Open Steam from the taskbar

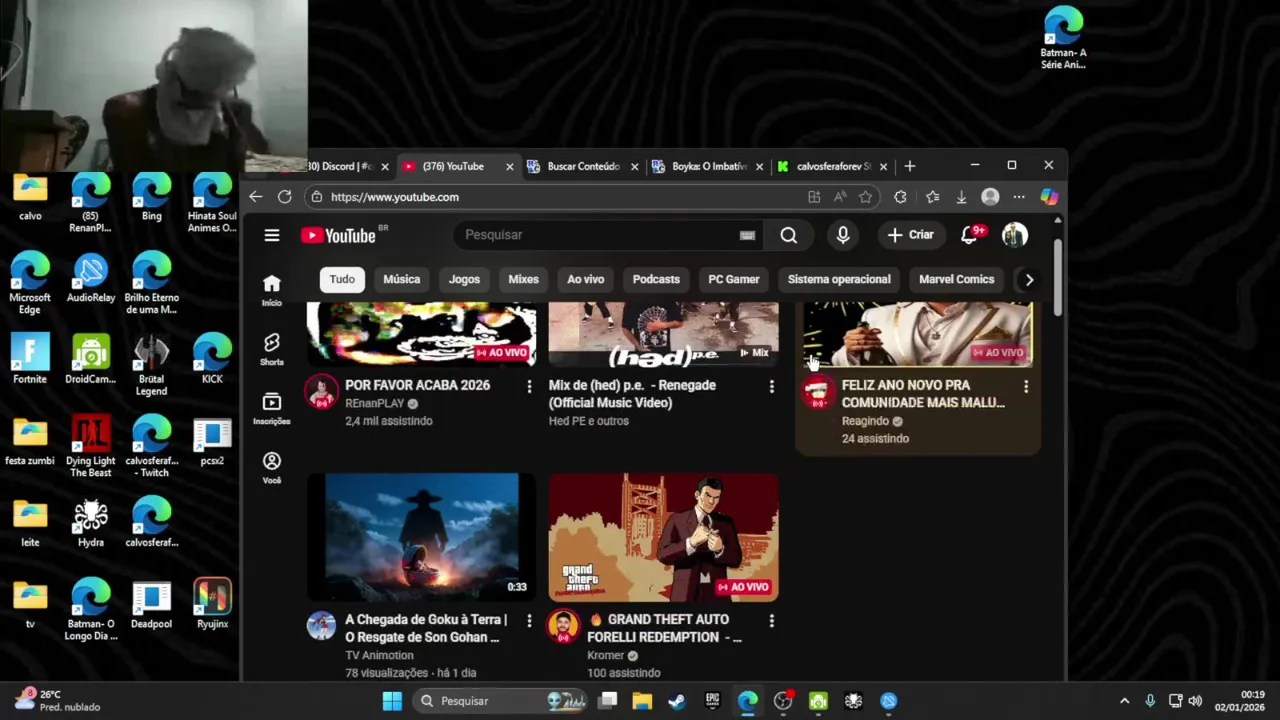tap(677, 701)
